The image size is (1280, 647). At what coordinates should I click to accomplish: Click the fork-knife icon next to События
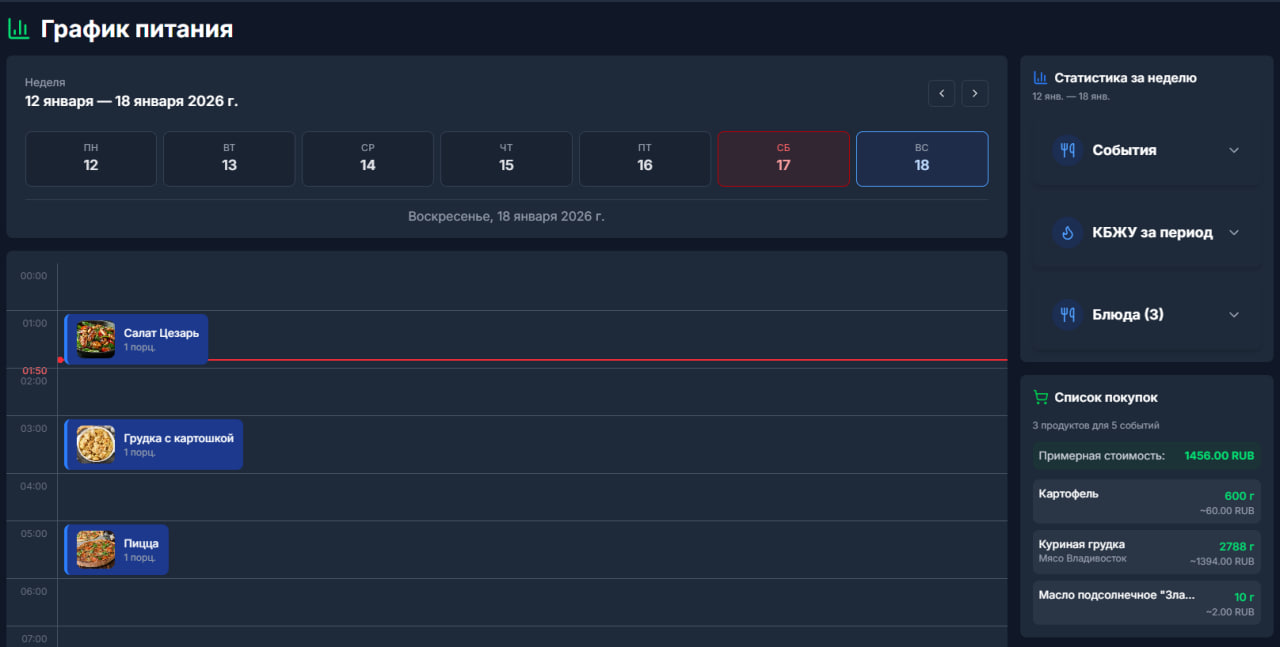(x=1068, y=150)
